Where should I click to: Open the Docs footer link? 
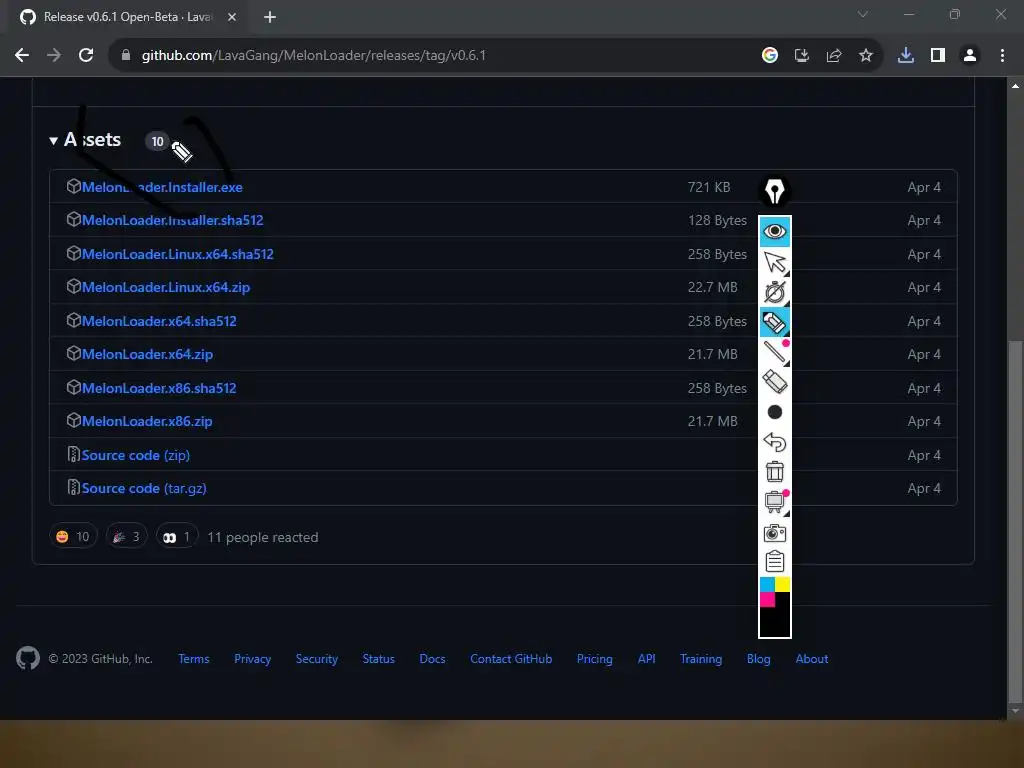432,659
